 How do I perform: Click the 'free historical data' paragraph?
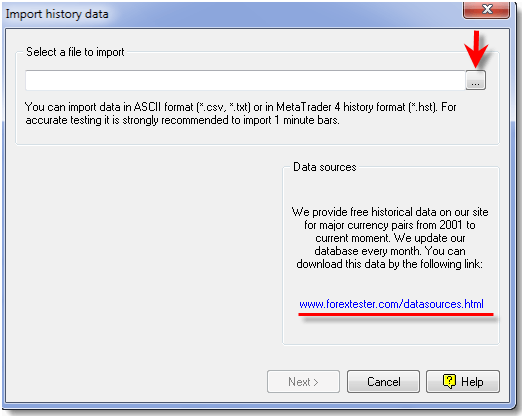click(390, 238)
